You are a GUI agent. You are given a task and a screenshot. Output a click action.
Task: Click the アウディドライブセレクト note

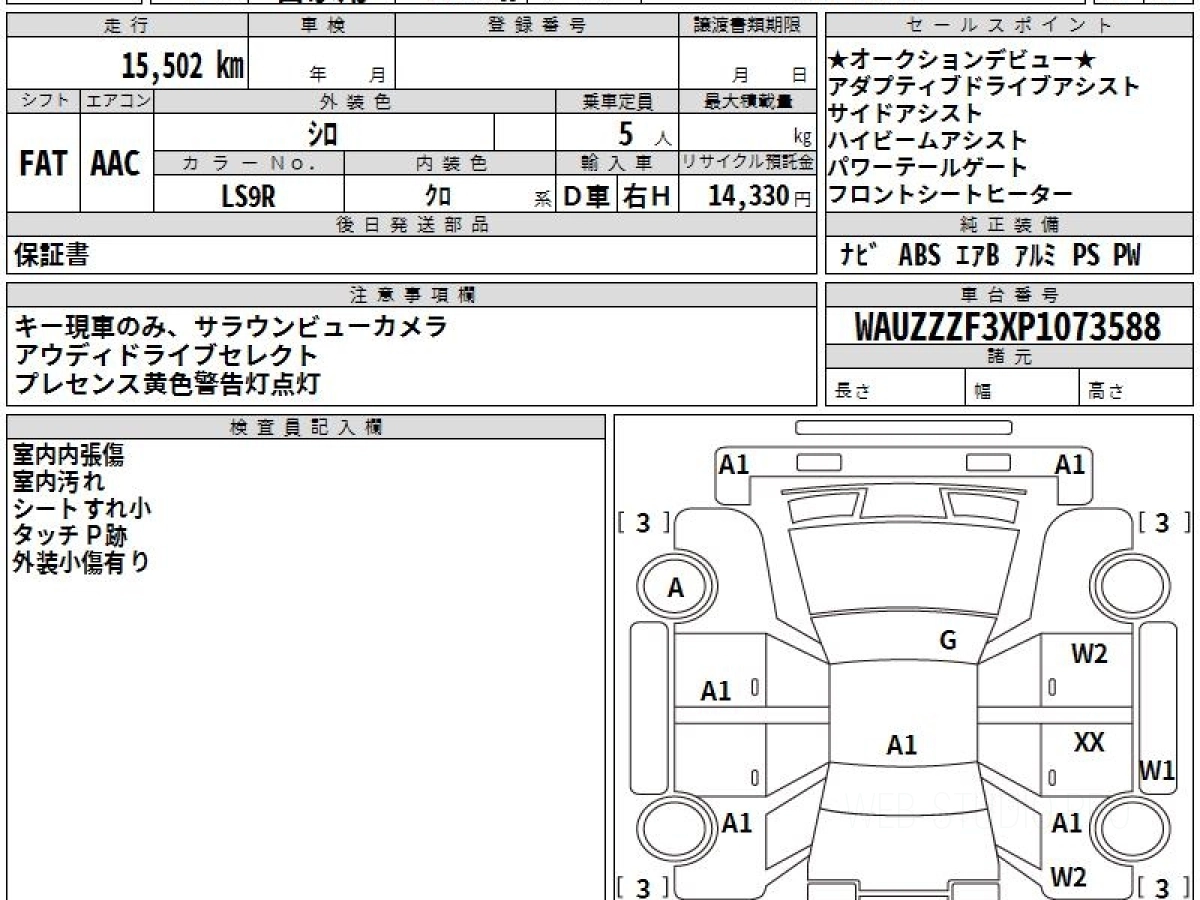166,354
